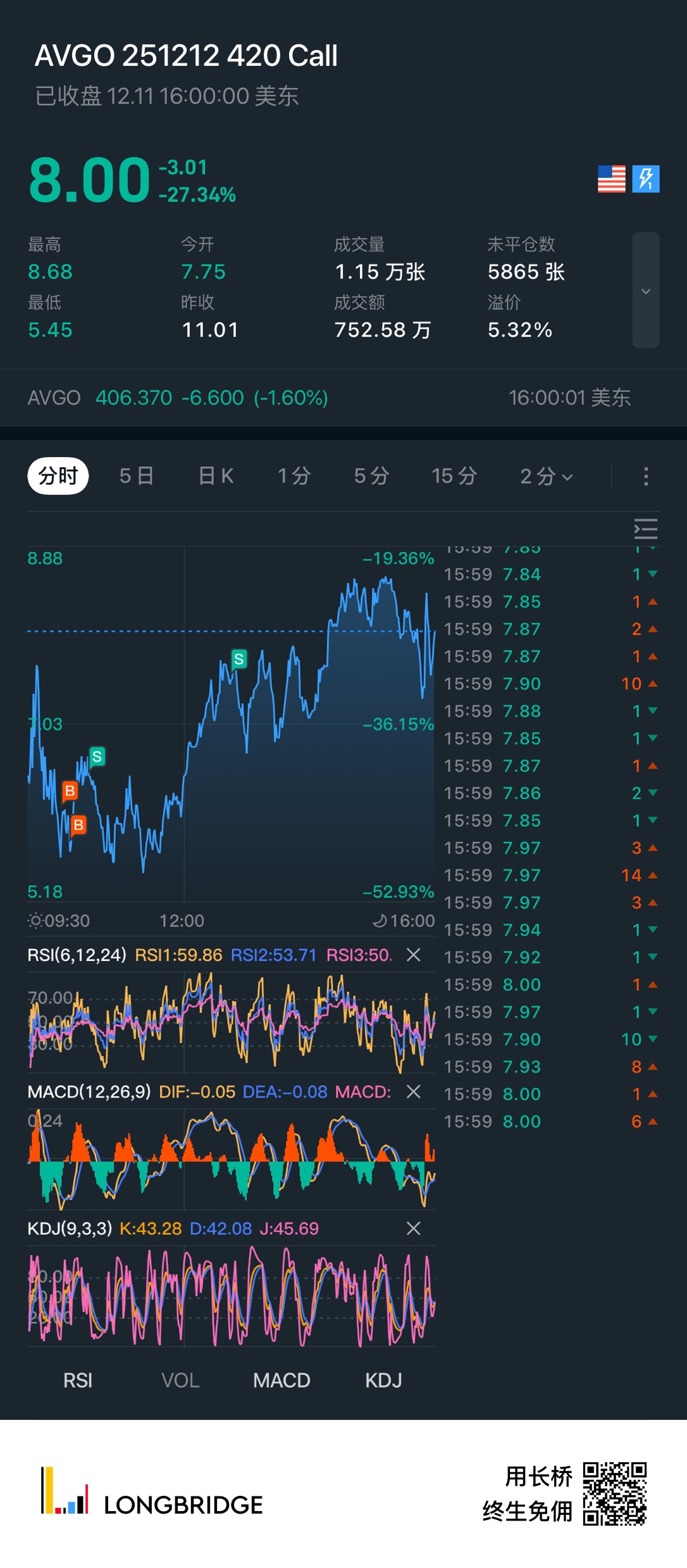Open the 2分 interval dropdown

547,476
